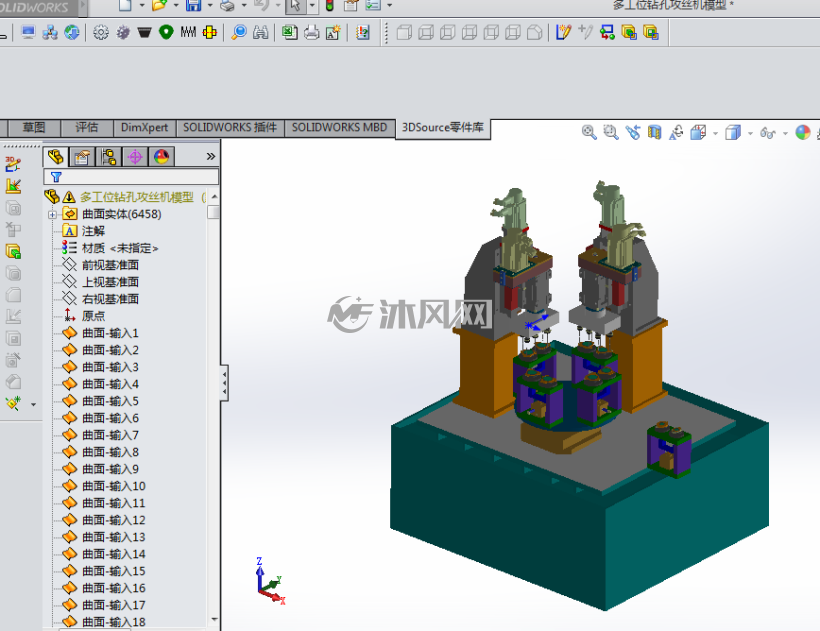The height and width of the screenshot is (631, 820).
Task: Open the DimXpertManager crosshair tab
Action: click(x=135, y=156)
